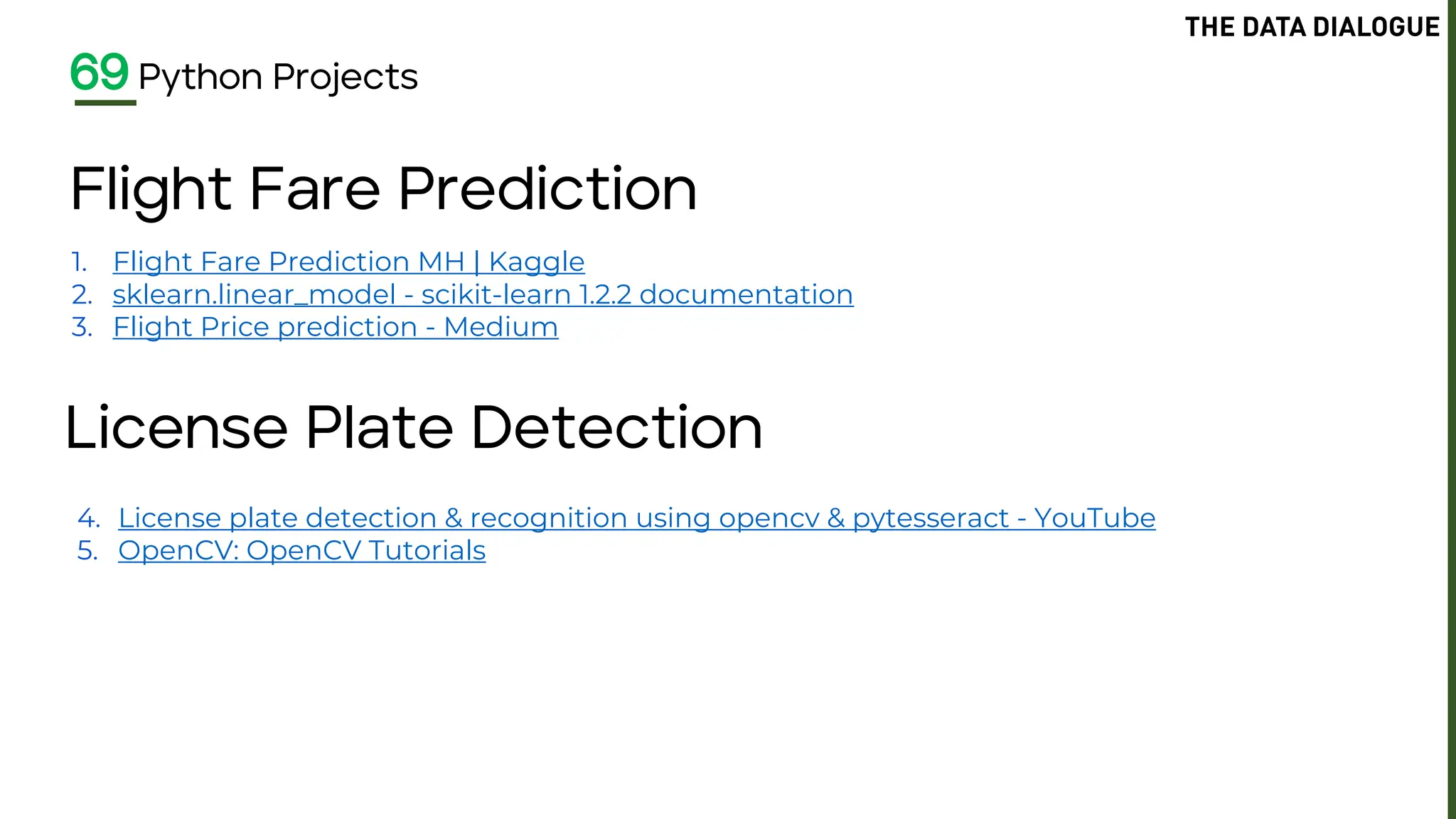Open the sklearn.linear_model scikit-learn documentation link
The width and height of the screenshot is (1456, 819).
click(483, 294)
